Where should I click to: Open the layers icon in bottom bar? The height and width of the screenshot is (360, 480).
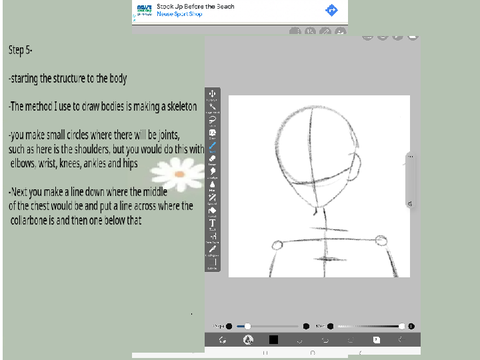[376, 340]
